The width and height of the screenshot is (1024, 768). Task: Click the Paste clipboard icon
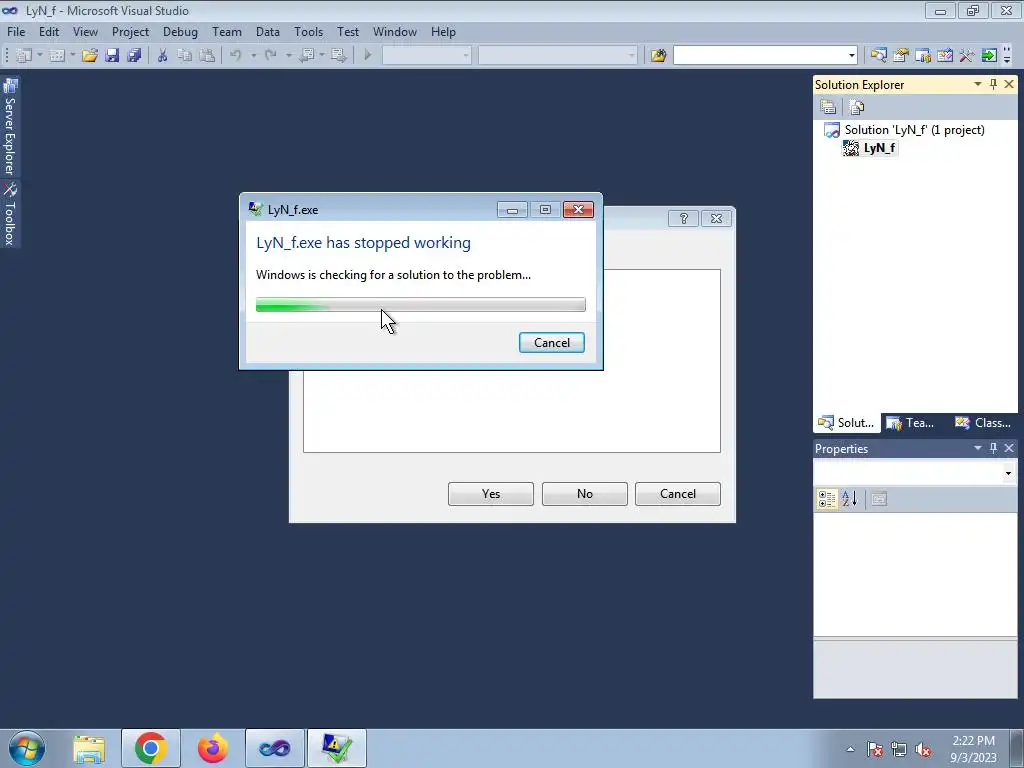pyautogui.click(x=207, y=56)
